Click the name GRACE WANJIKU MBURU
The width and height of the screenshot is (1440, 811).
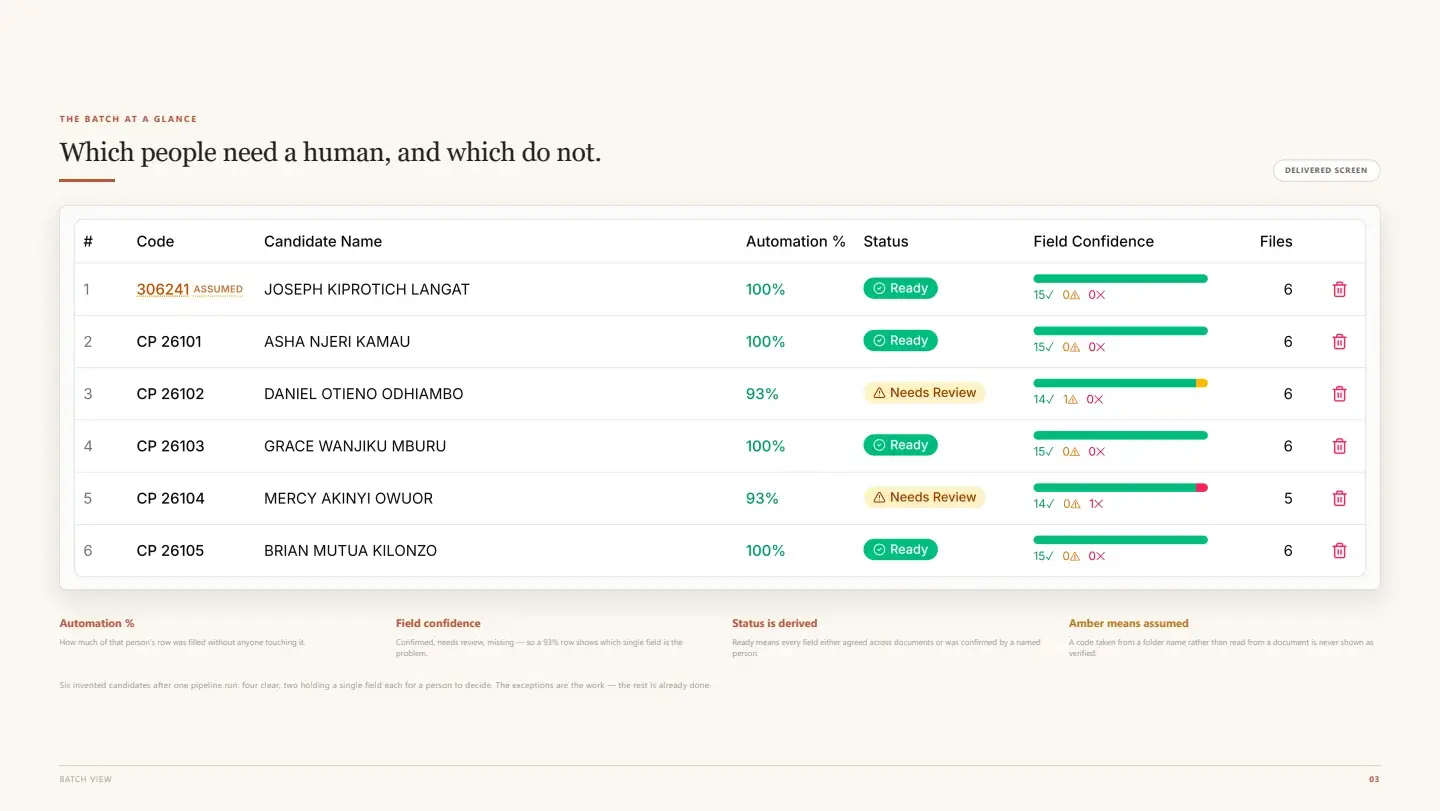point(355,446)
